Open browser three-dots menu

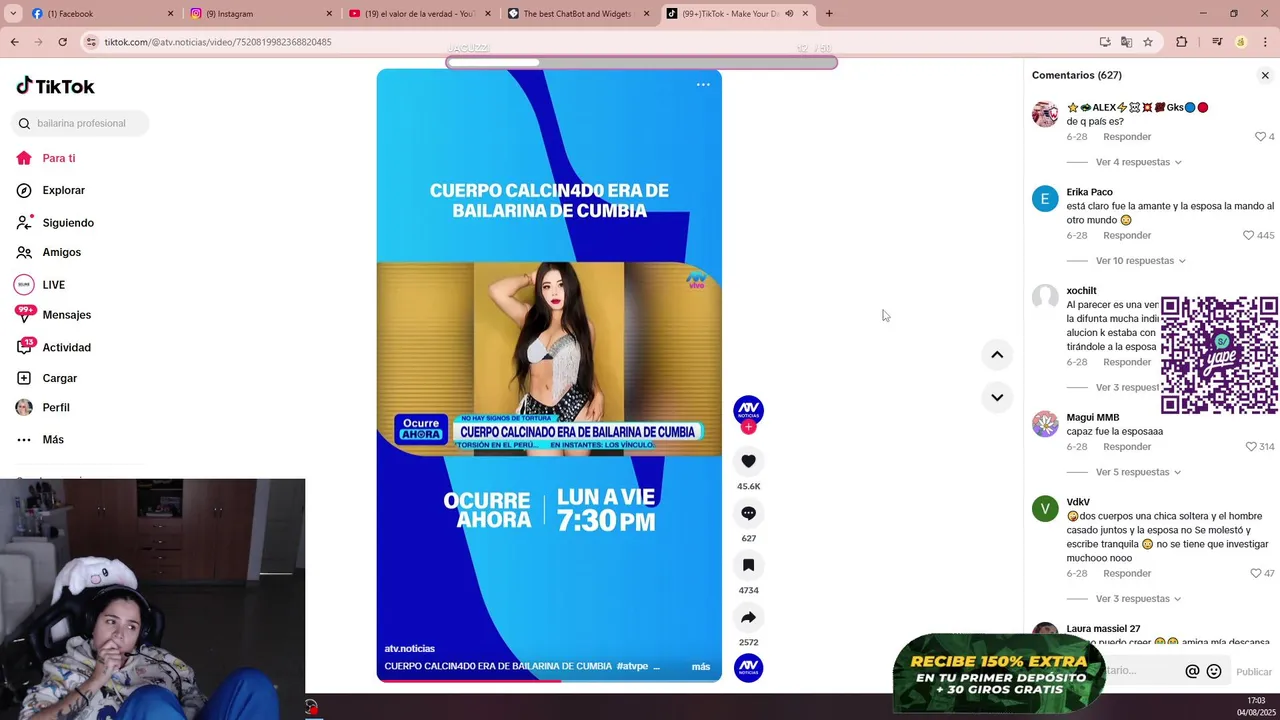[1266, 42]
